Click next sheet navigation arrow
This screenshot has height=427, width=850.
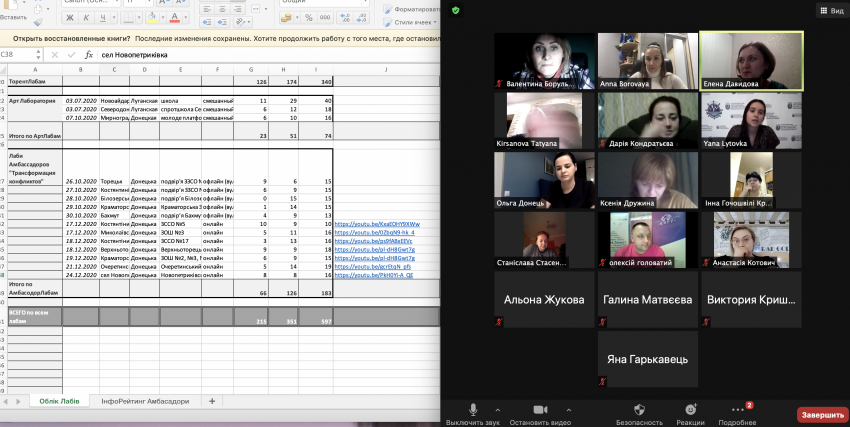[x=18, y=402]
